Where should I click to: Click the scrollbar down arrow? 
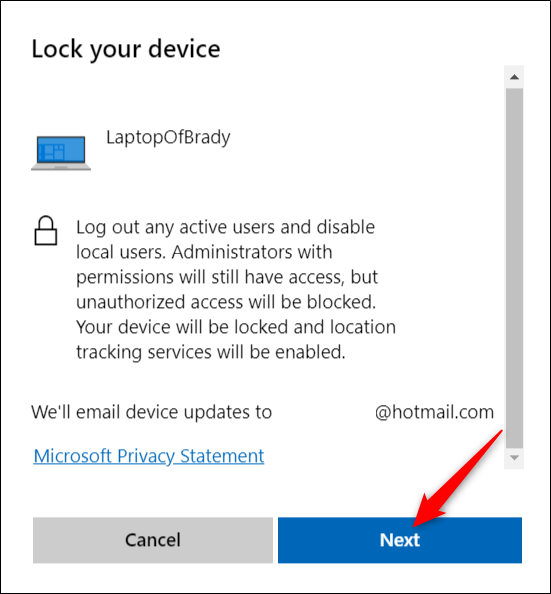[x=514, y=458]
